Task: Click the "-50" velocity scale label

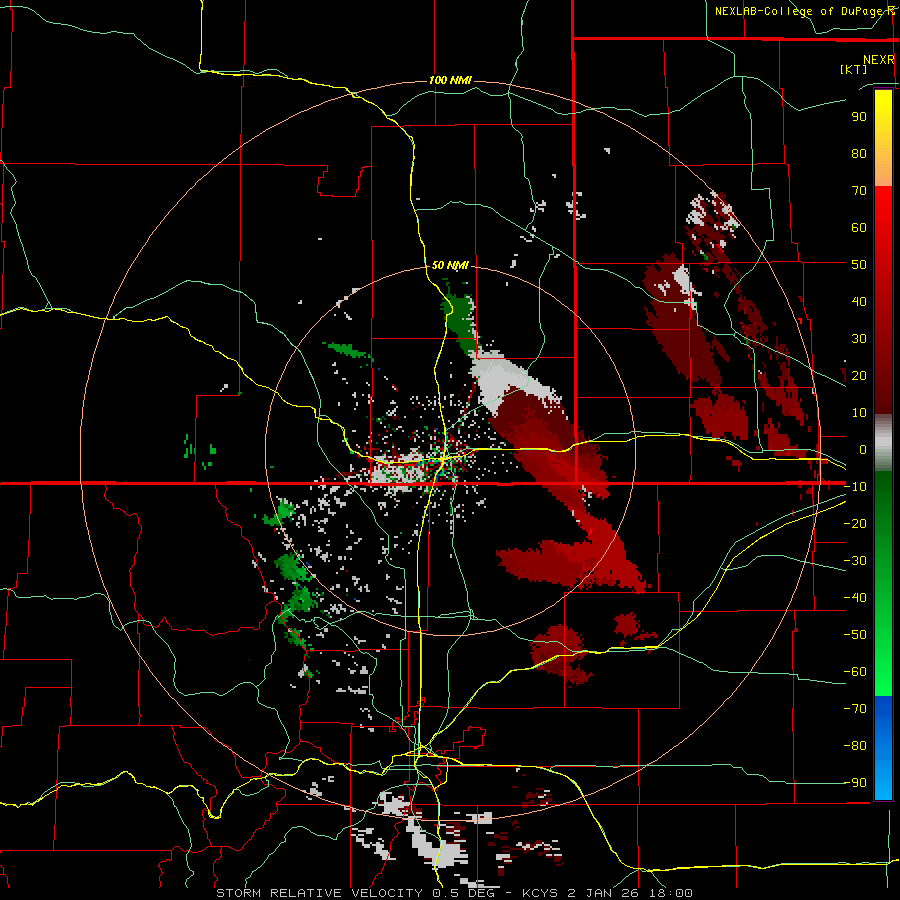Action: pos(855,635)
